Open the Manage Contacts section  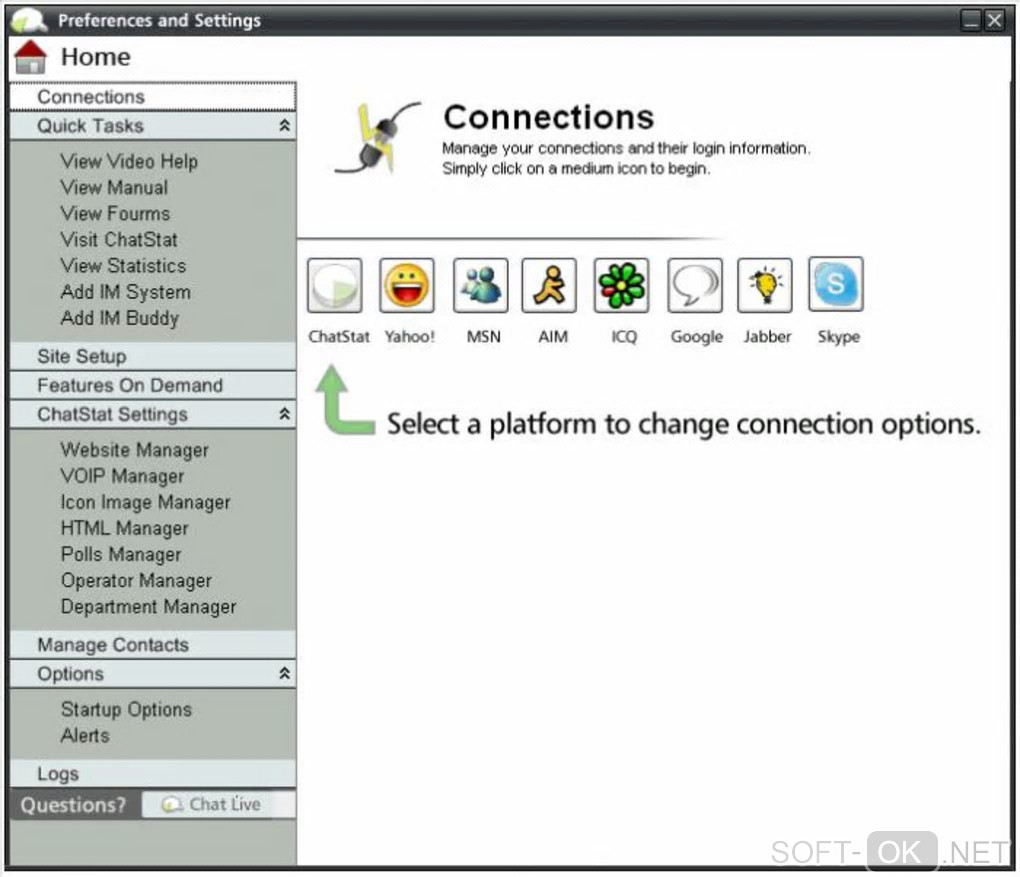tap(153, 645)
